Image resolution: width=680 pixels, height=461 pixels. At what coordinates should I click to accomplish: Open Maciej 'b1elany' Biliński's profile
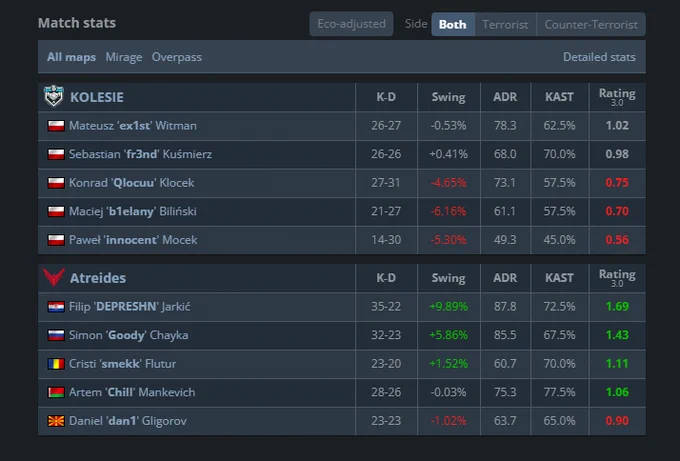pyautogui.click(x=133, y=212)
